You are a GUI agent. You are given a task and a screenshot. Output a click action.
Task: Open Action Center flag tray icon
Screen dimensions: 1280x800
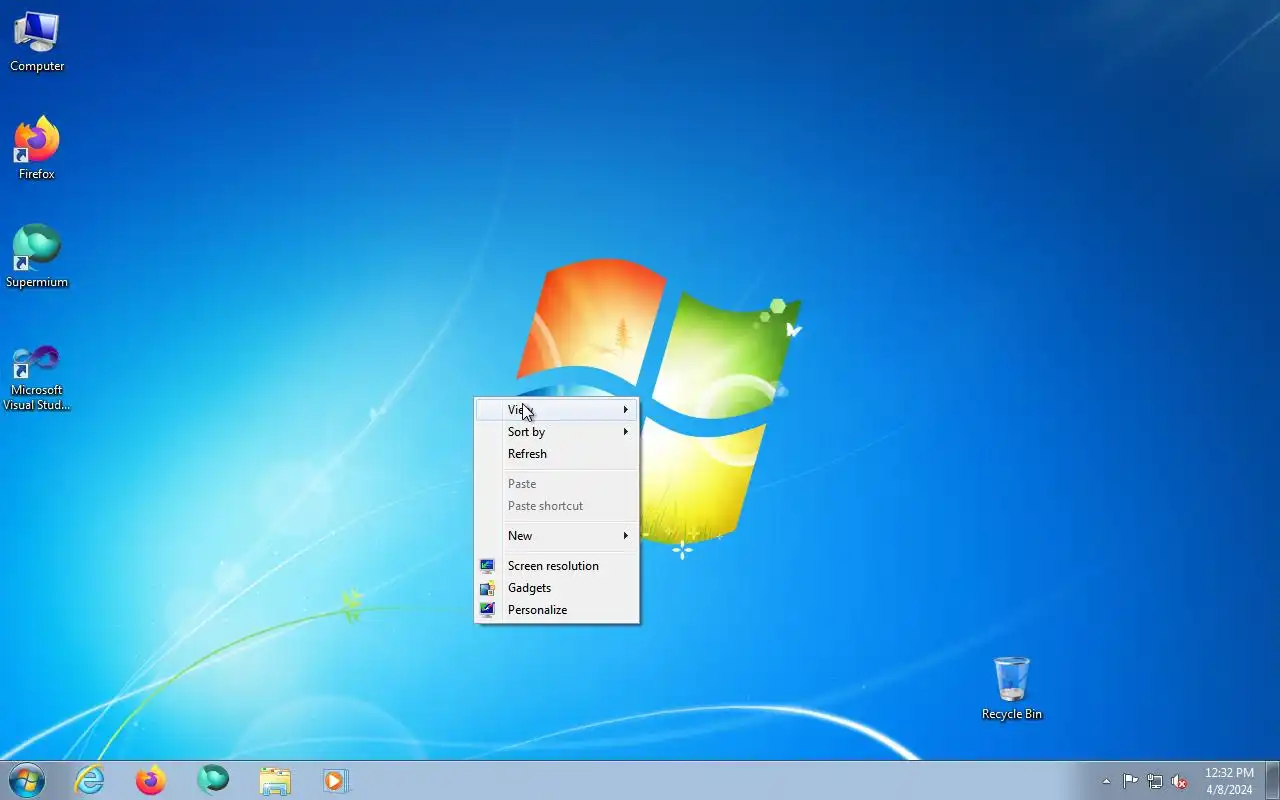coord(1130,782)
